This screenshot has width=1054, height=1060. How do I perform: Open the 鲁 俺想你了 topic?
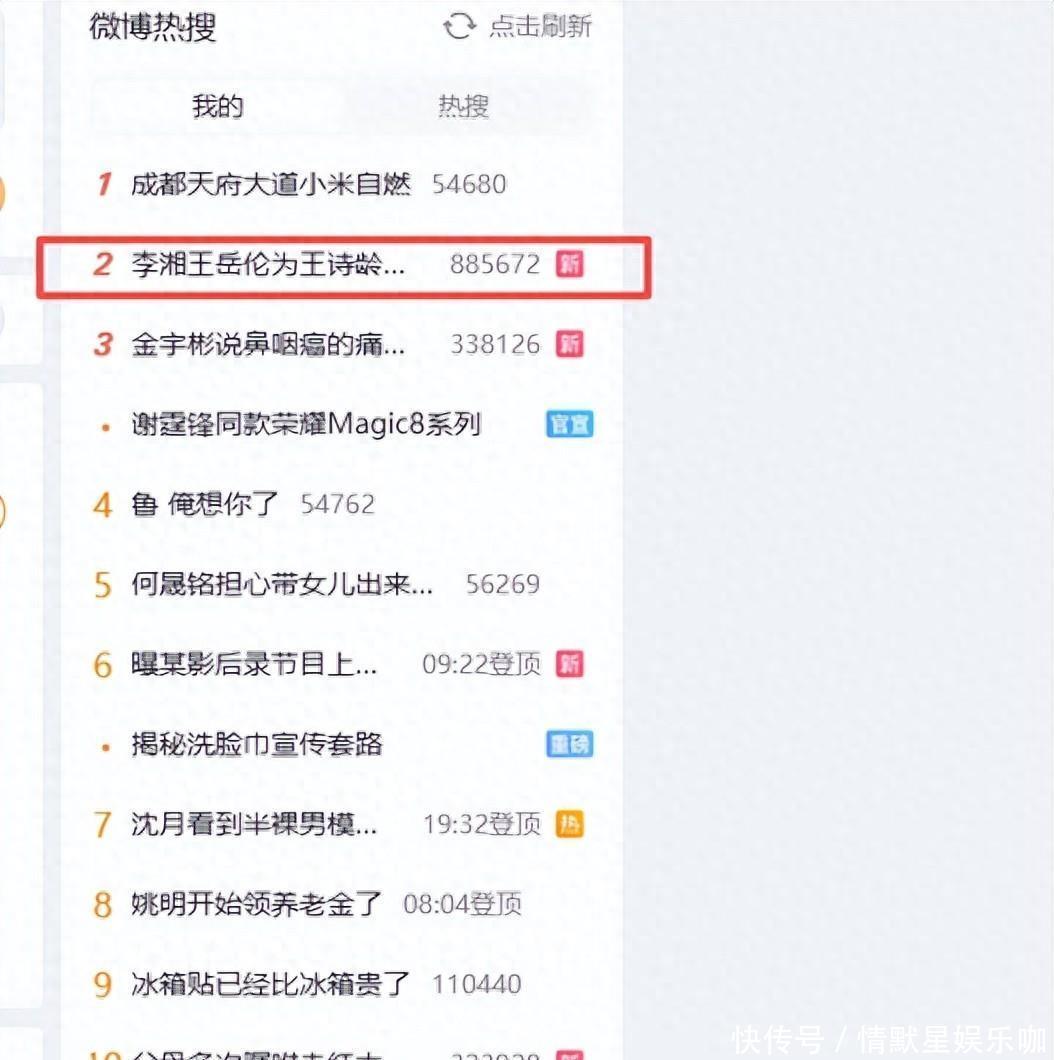tap(205, 504)
